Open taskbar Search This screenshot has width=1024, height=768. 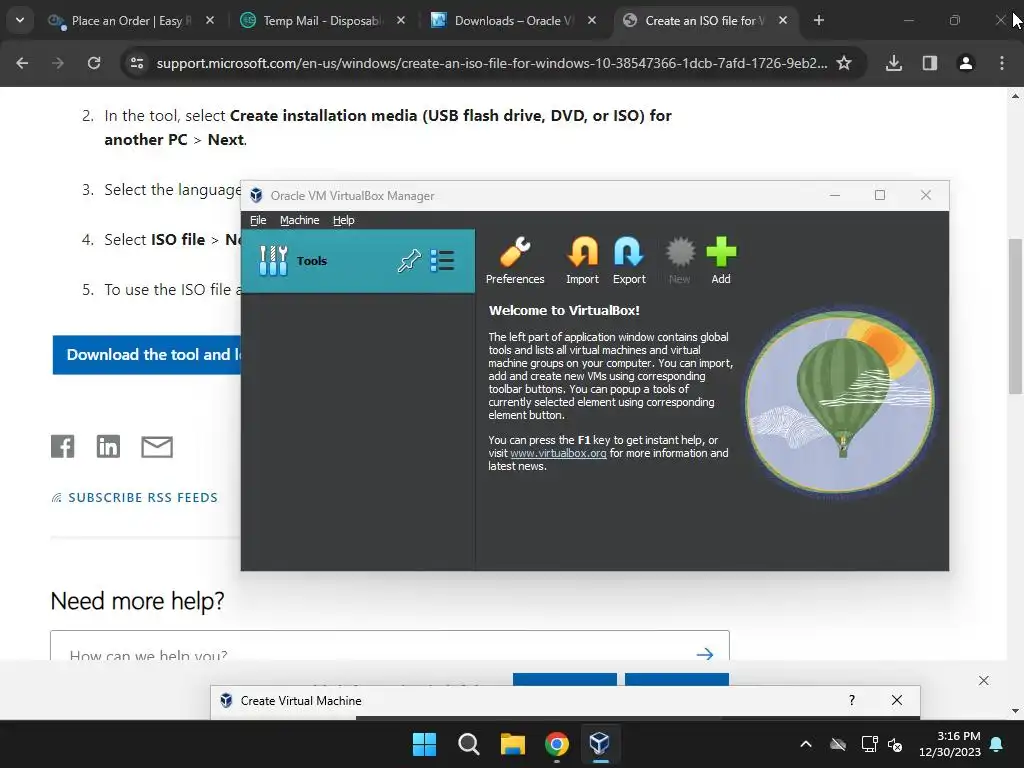tap(468, 744)
